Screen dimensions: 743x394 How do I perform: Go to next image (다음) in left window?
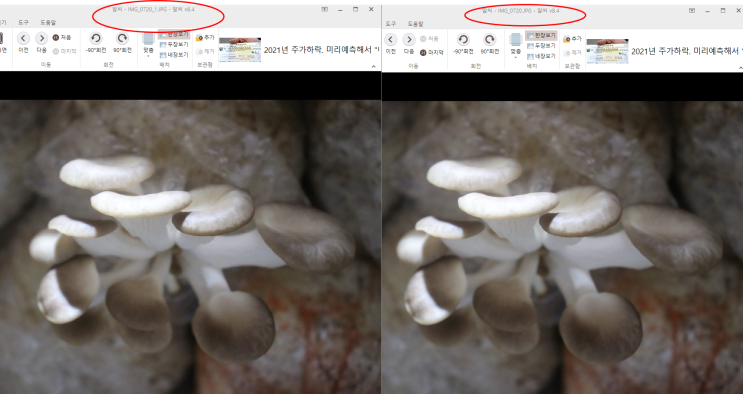[x=42, y=42]
